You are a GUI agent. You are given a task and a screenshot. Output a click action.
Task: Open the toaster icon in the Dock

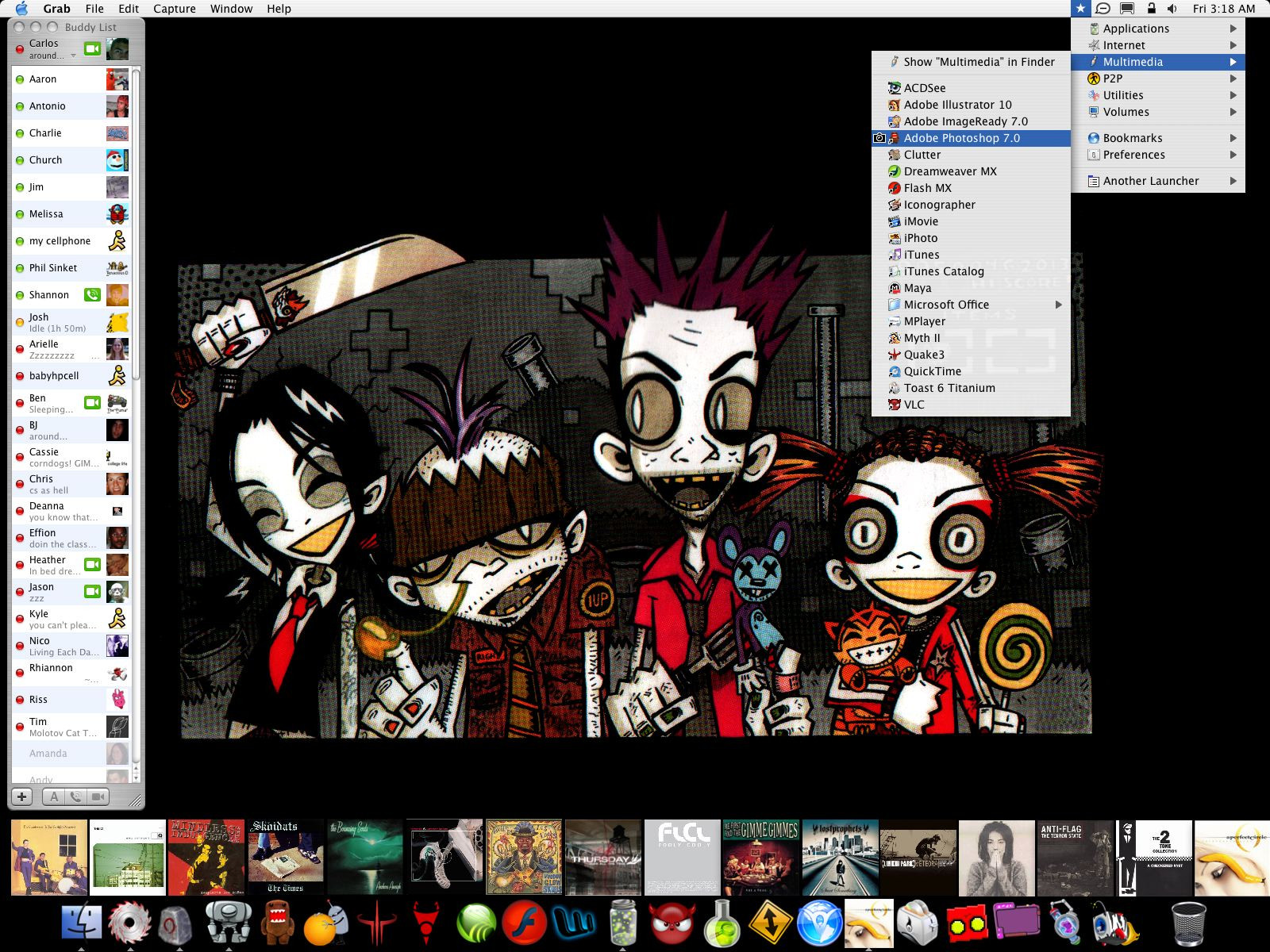point(918,924)
